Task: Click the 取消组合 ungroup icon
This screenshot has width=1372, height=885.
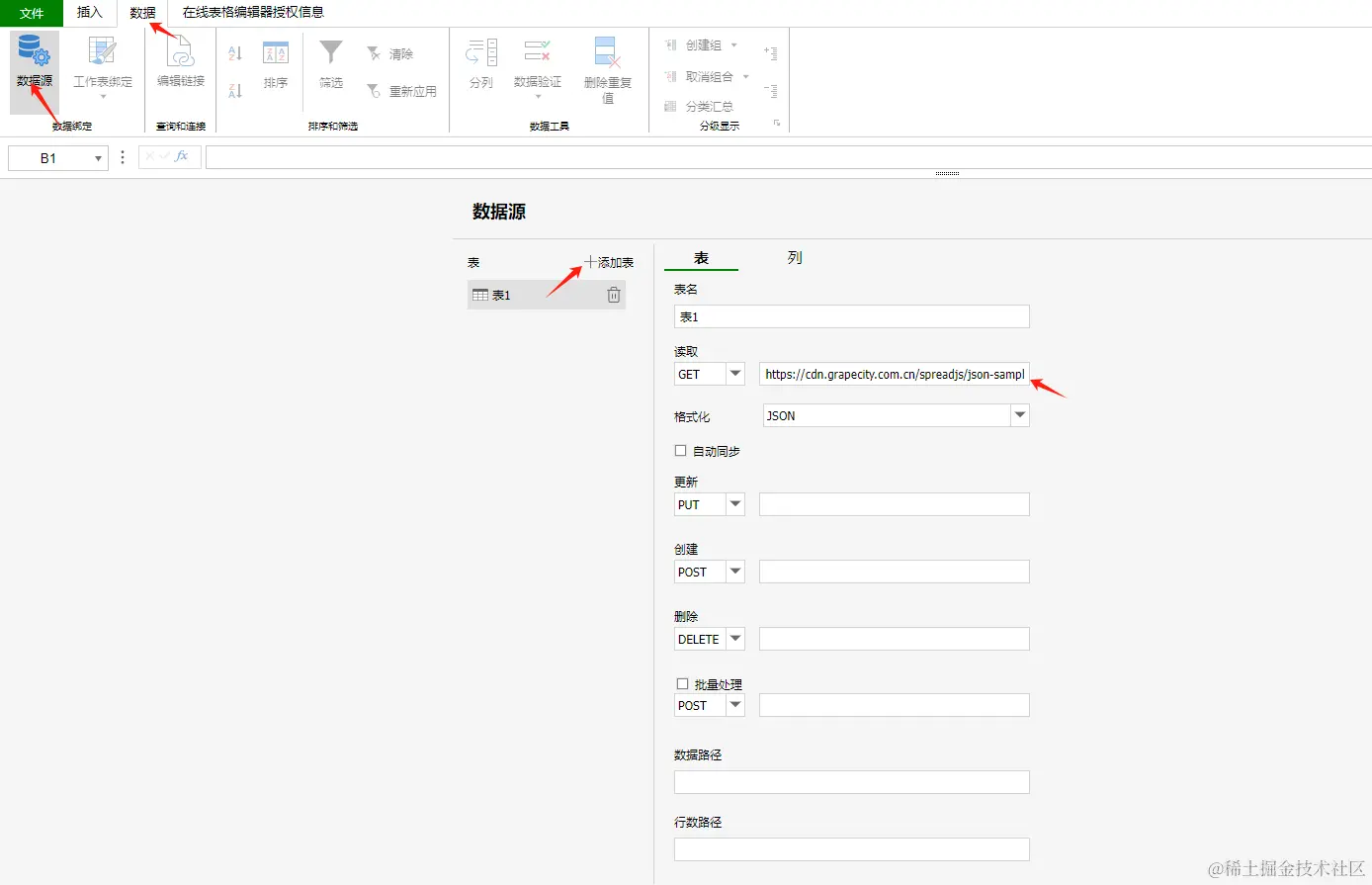Action: click(x=670, y=76)
